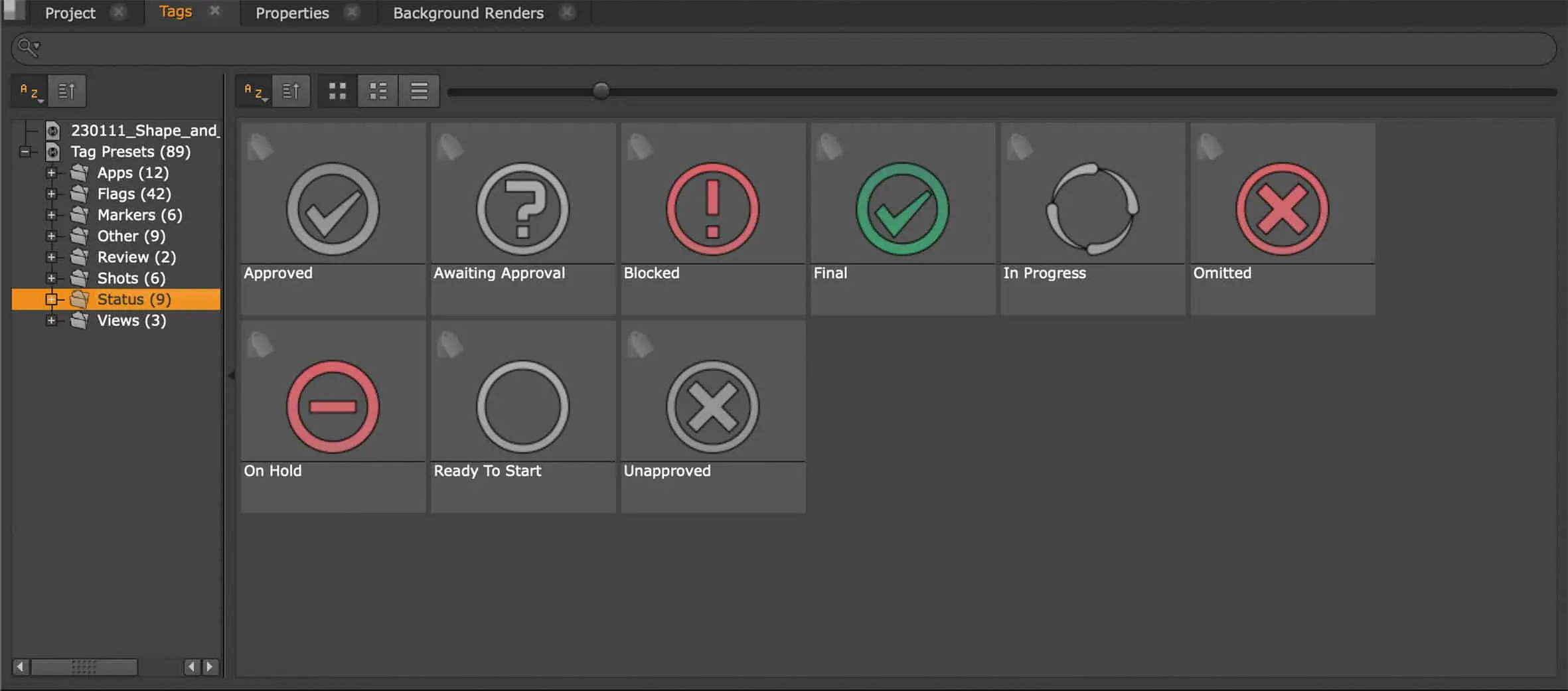The image size is (1568, 691).
Task: Select the On Hold minus tag icon
Action: [x=333, y=407]
